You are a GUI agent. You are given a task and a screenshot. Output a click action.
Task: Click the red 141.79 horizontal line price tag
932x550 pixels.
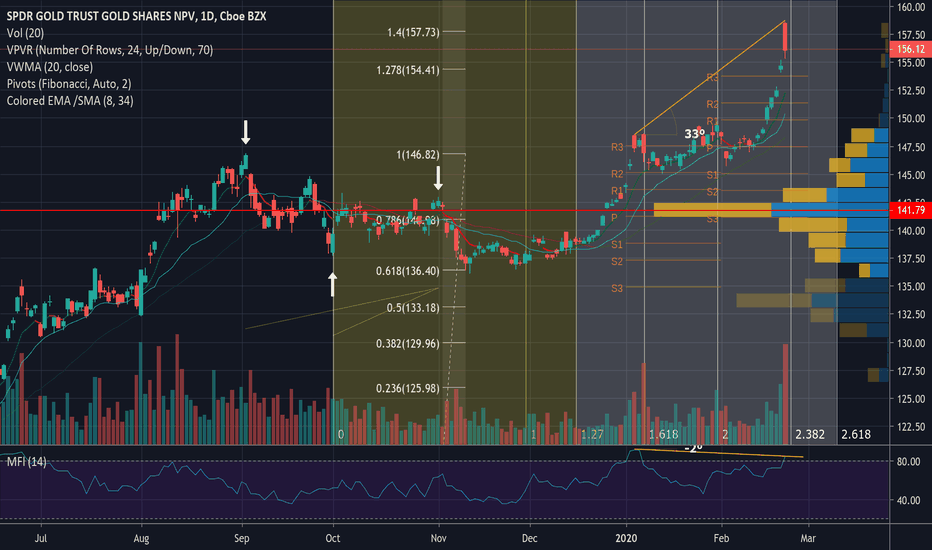coord(911,210)
